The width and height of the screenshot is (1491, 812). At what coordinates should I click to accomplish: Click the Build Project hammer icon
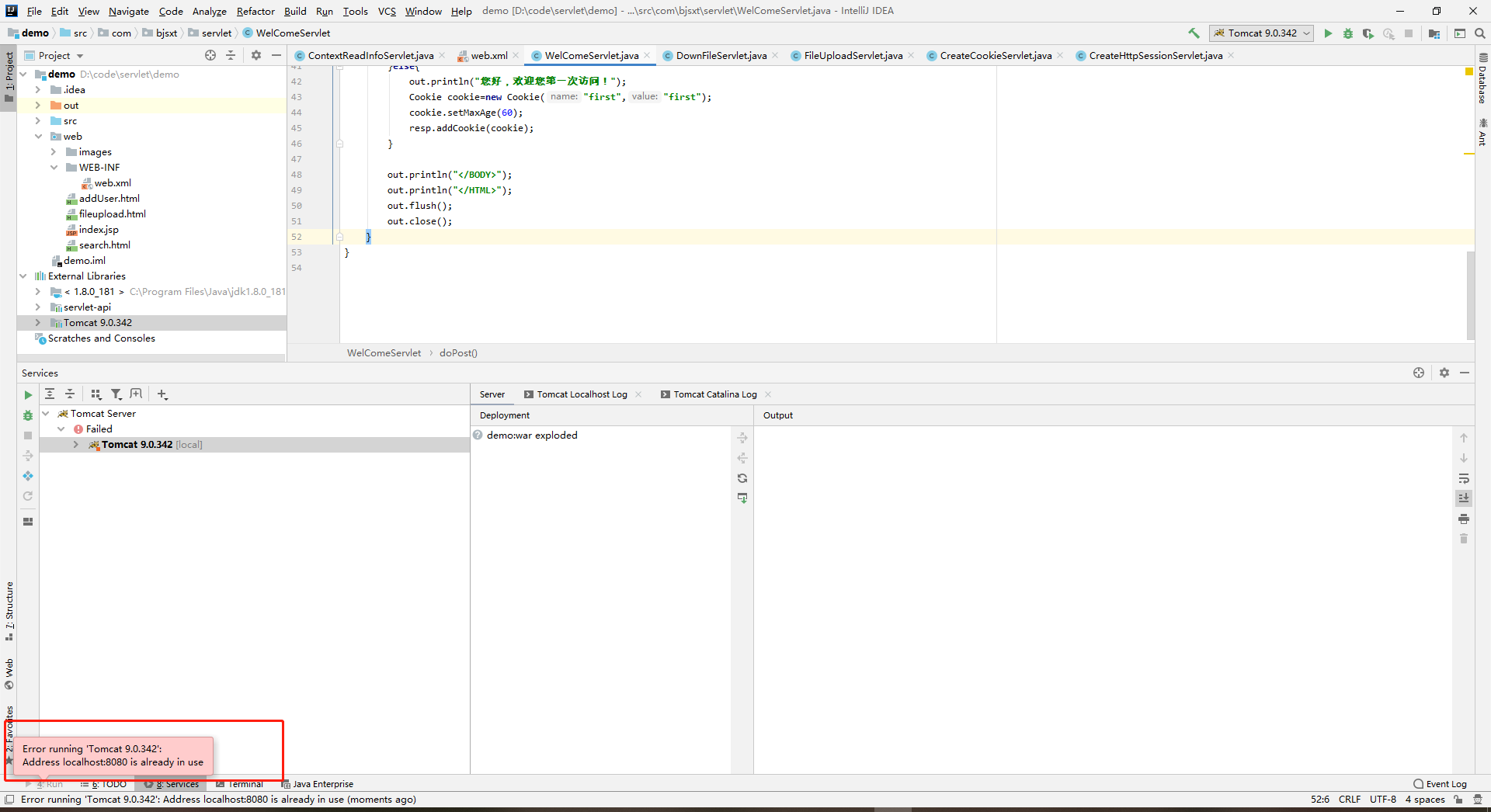point(1194,33)
